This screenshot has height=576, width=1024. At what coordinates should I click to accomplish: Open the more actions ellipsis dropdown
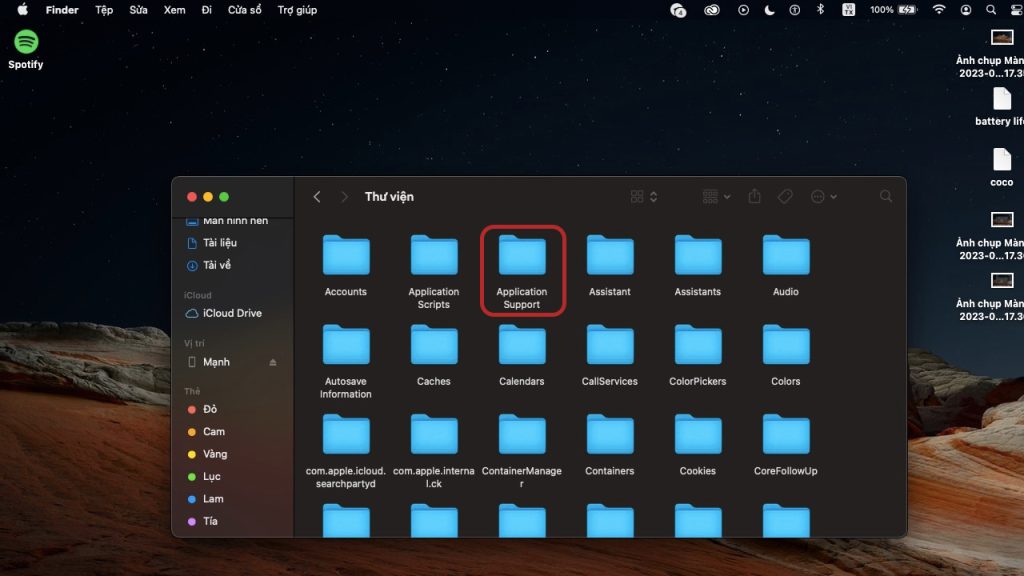click(825, 197)
